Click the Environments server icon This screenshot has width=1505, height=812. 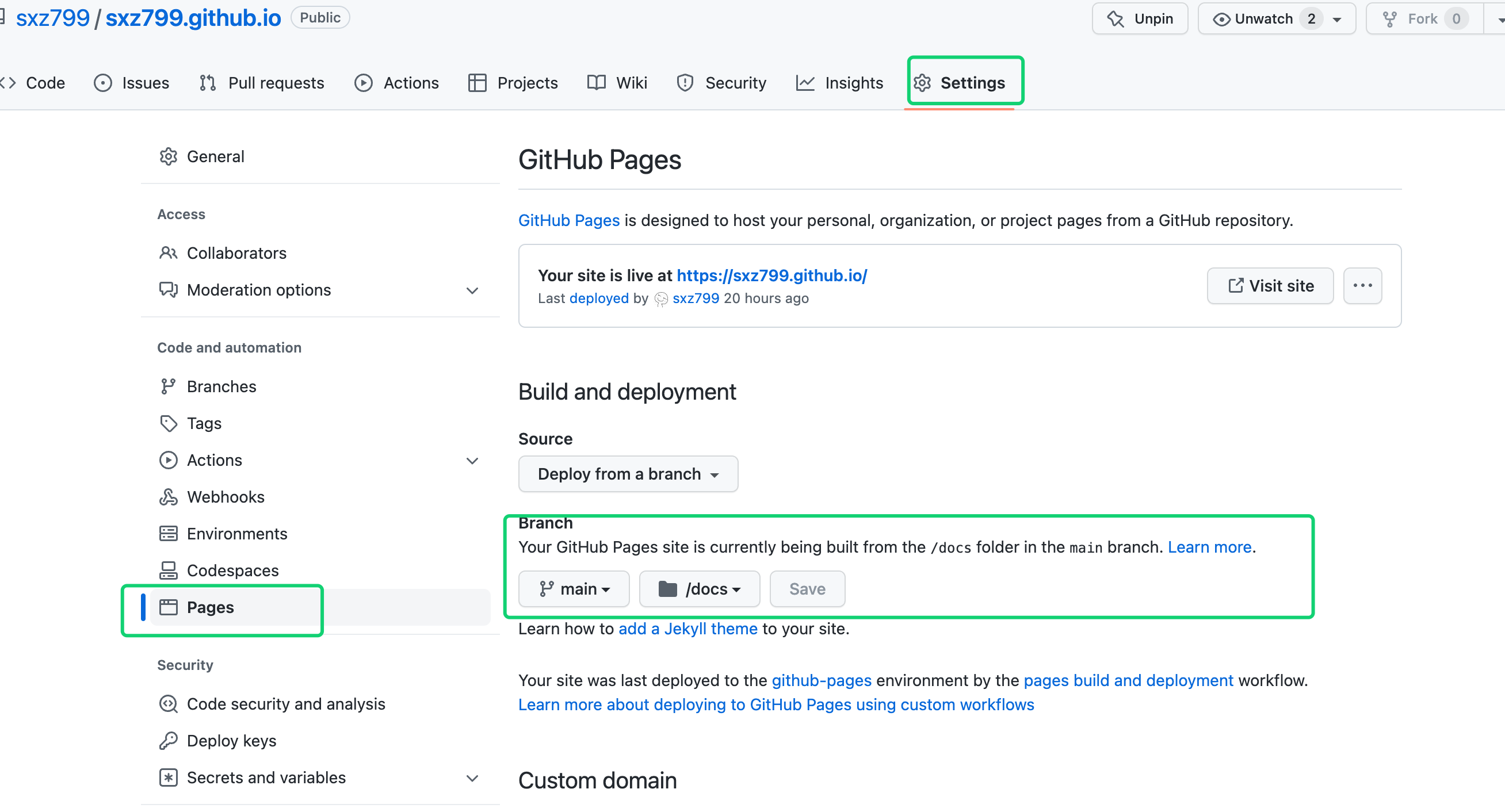click(168, 533)
